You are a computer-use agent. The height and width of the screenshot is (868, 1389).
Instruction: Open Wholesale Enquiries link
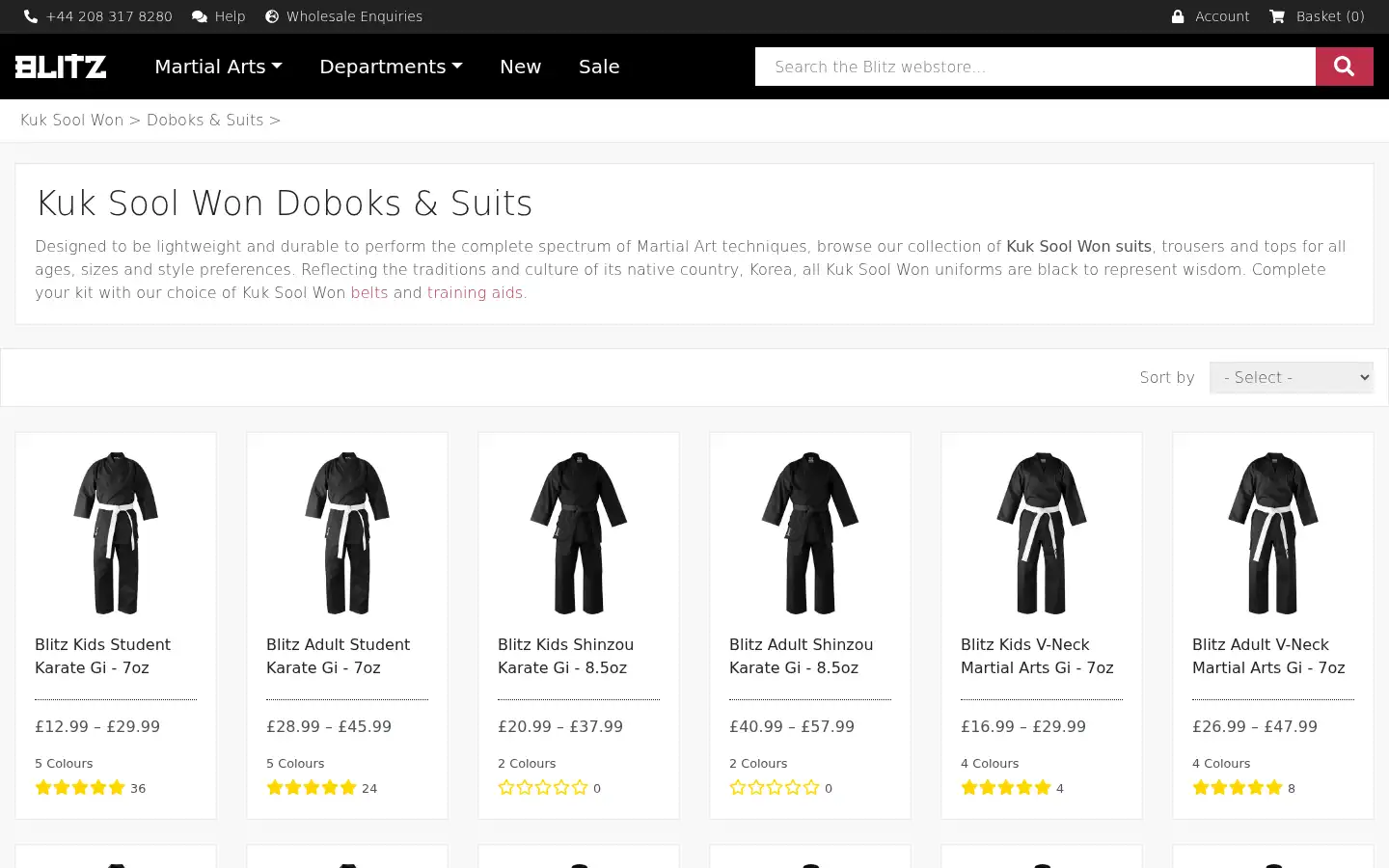click(x=354, y=16)
